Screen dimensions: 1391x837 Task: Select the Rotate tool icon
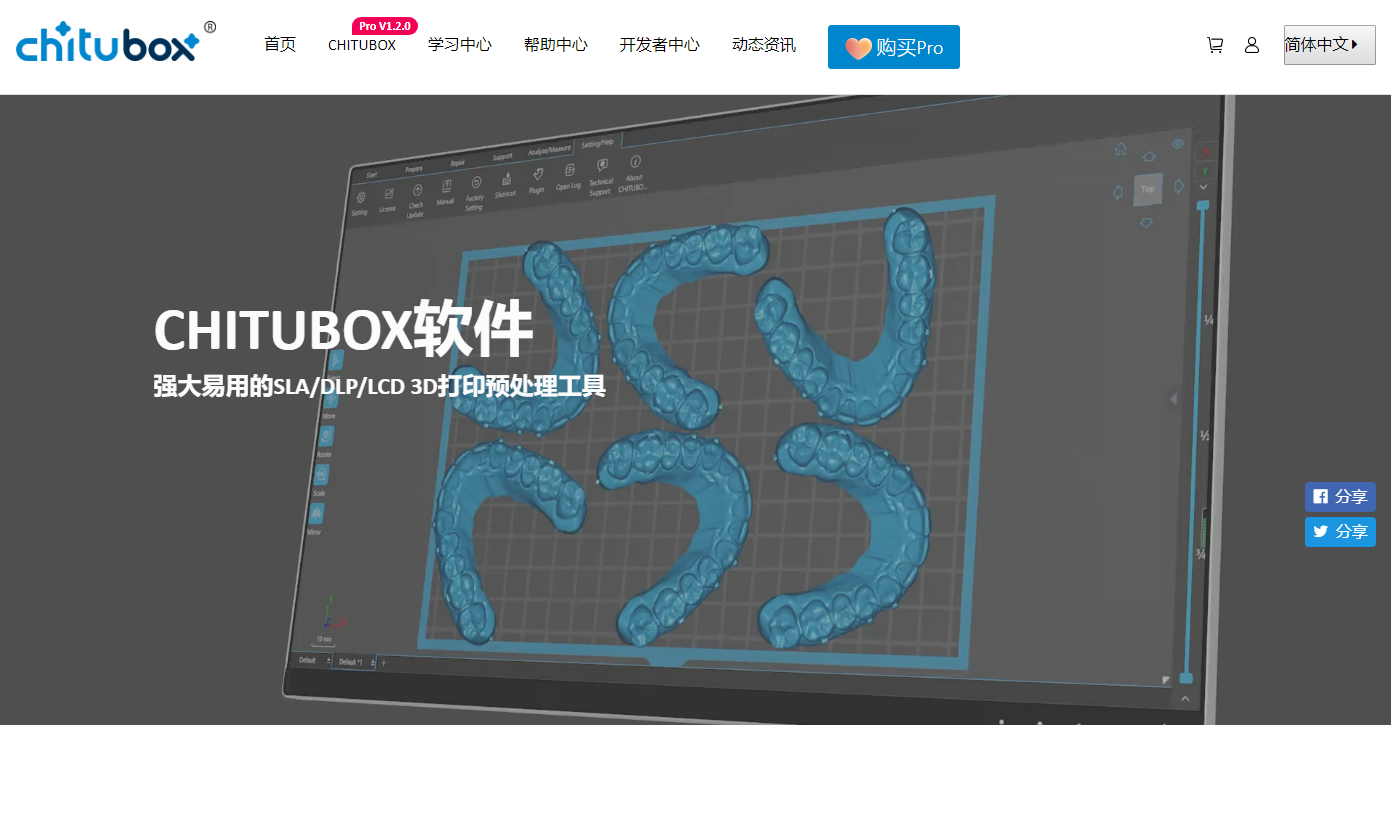point(328,436)
